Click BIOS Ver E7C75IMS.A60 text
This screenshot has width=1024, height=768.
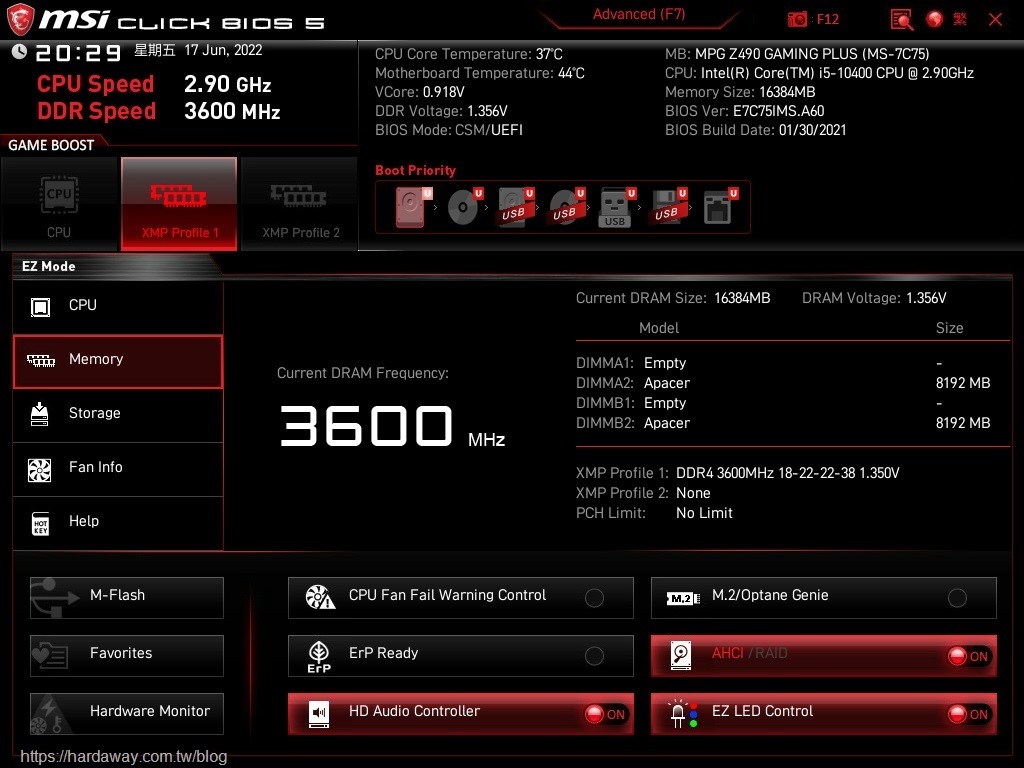(x=744, y=111)
